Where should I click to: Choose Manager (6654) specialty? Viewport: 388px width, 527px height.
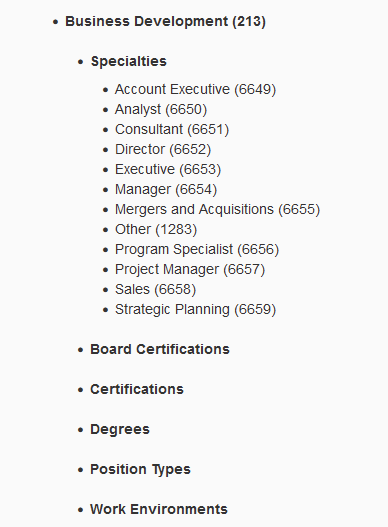click(x=166, y=190)
